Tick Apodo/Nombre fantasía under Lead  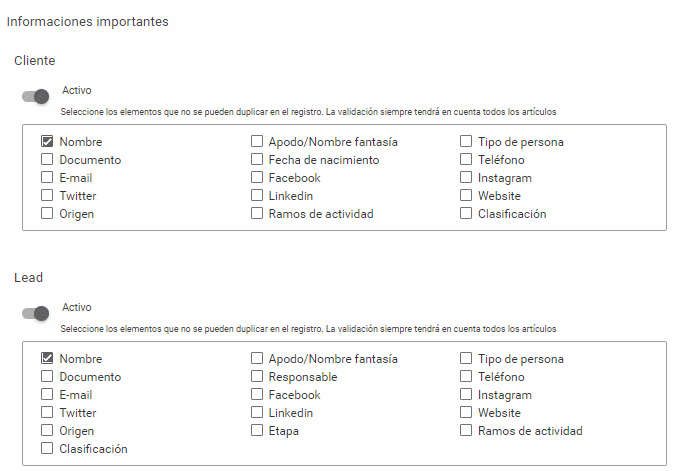[257, 358]
